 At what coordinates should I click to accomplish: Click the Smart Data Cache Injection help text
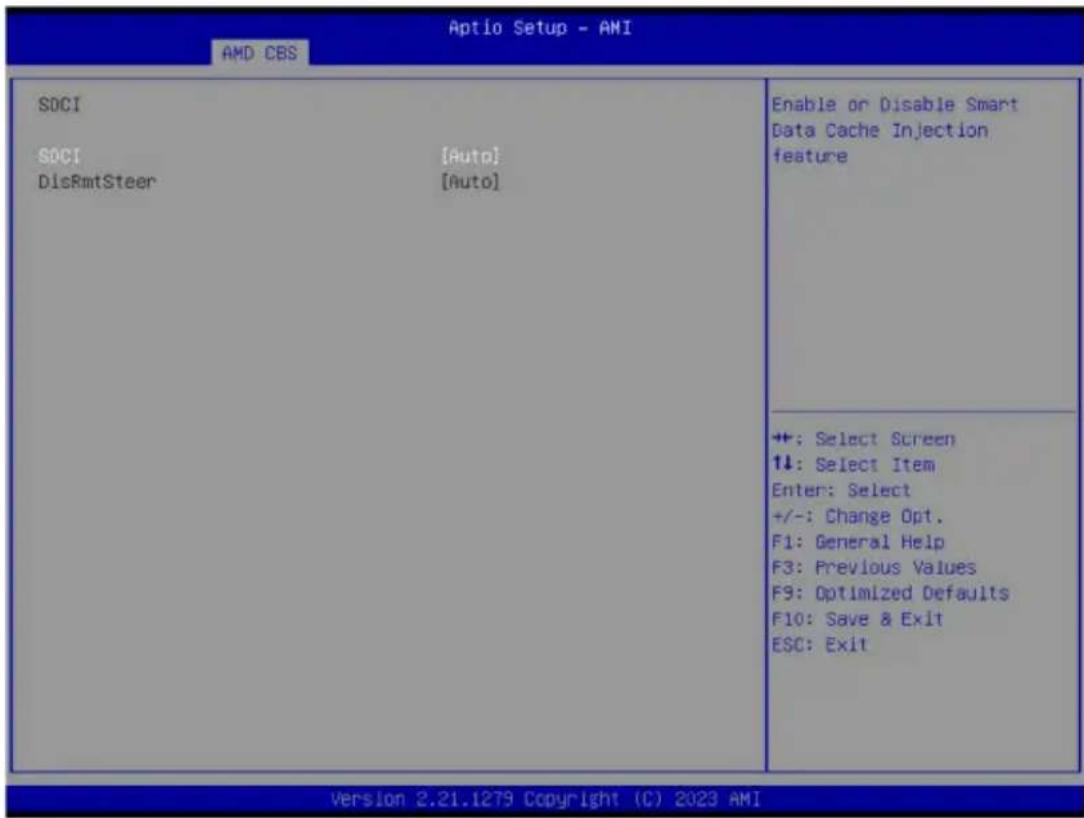895,130
